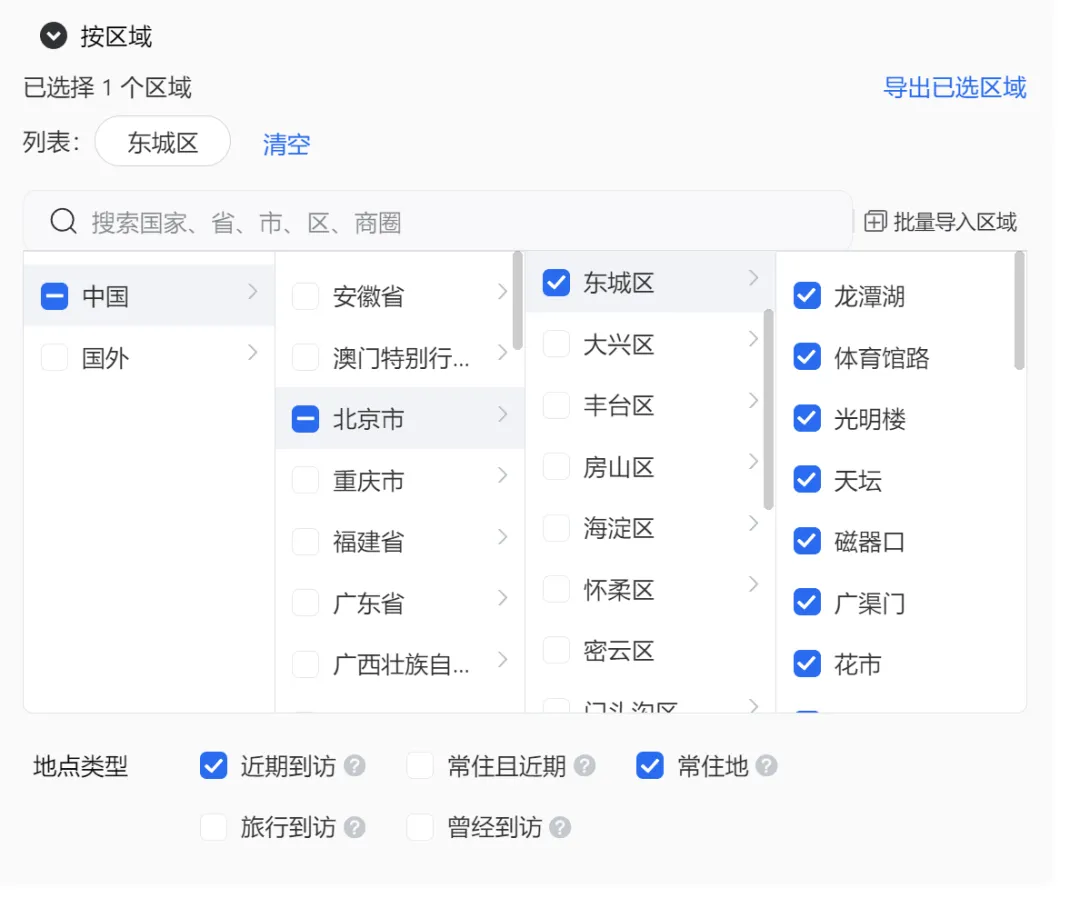Open help tooltip icon beside 曾经到访
The image size is (1080, 908).
click(562, 827)
